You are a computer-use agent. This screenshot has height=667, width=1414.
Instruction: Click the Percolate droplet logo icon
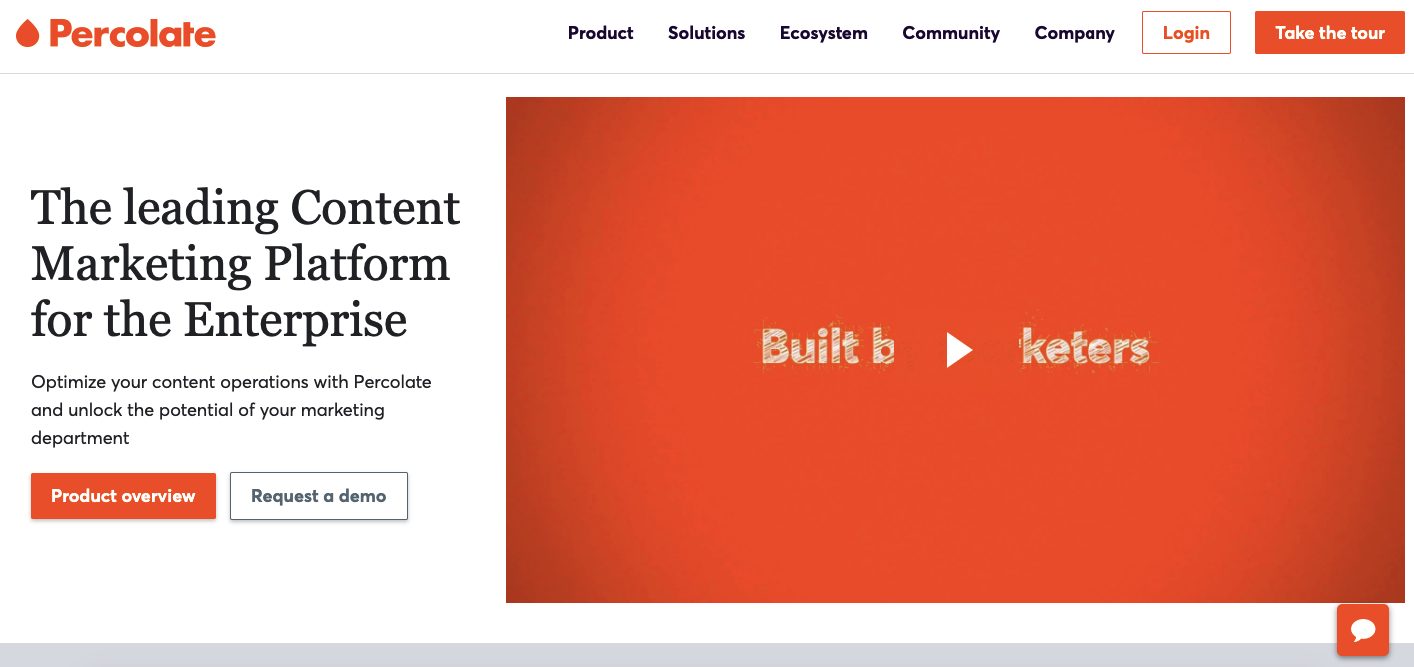tap(28, 33)
